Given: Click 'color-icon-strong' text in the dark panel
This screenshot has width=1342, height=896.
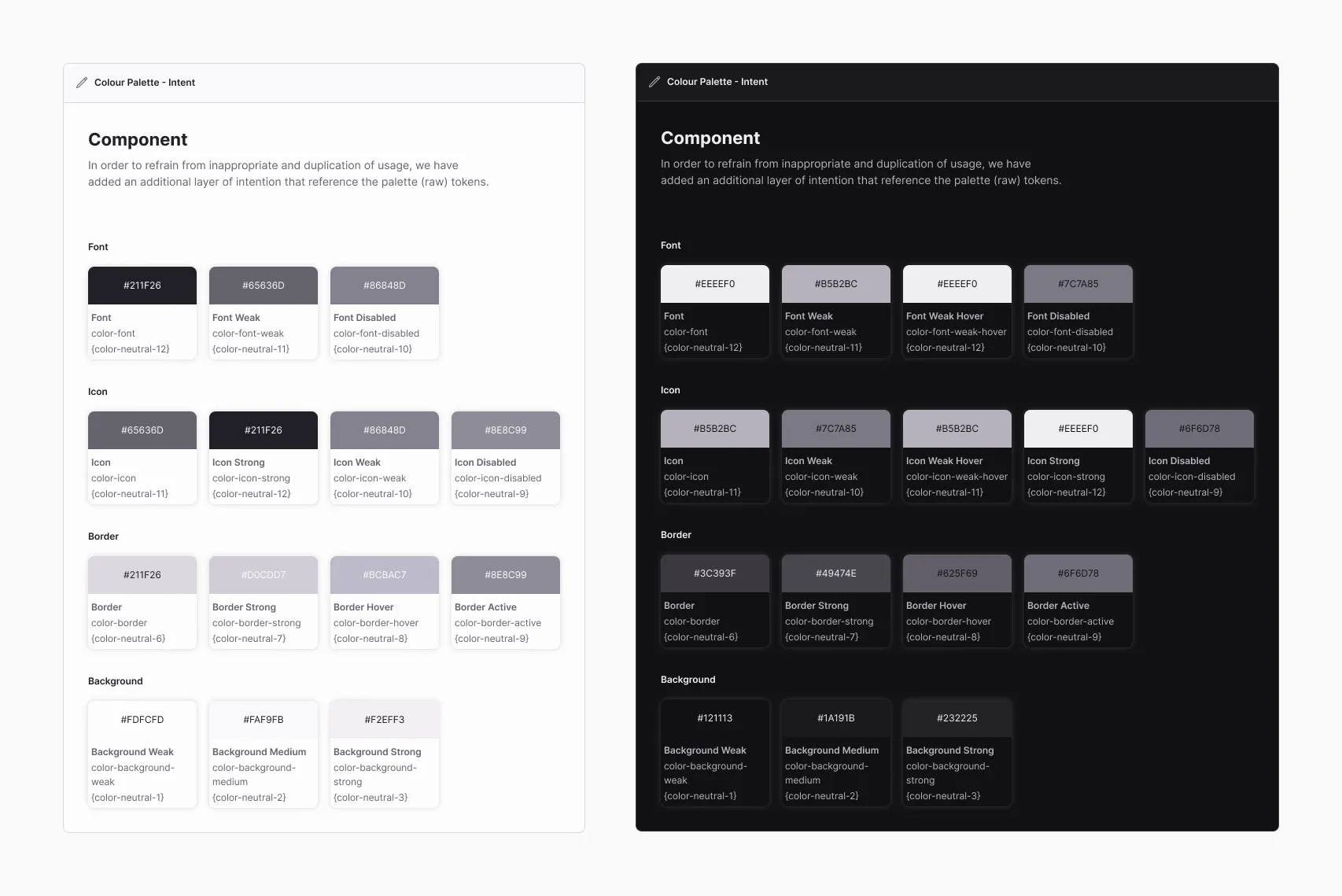Looking at the screenshot, I should tap(1066, 477).
